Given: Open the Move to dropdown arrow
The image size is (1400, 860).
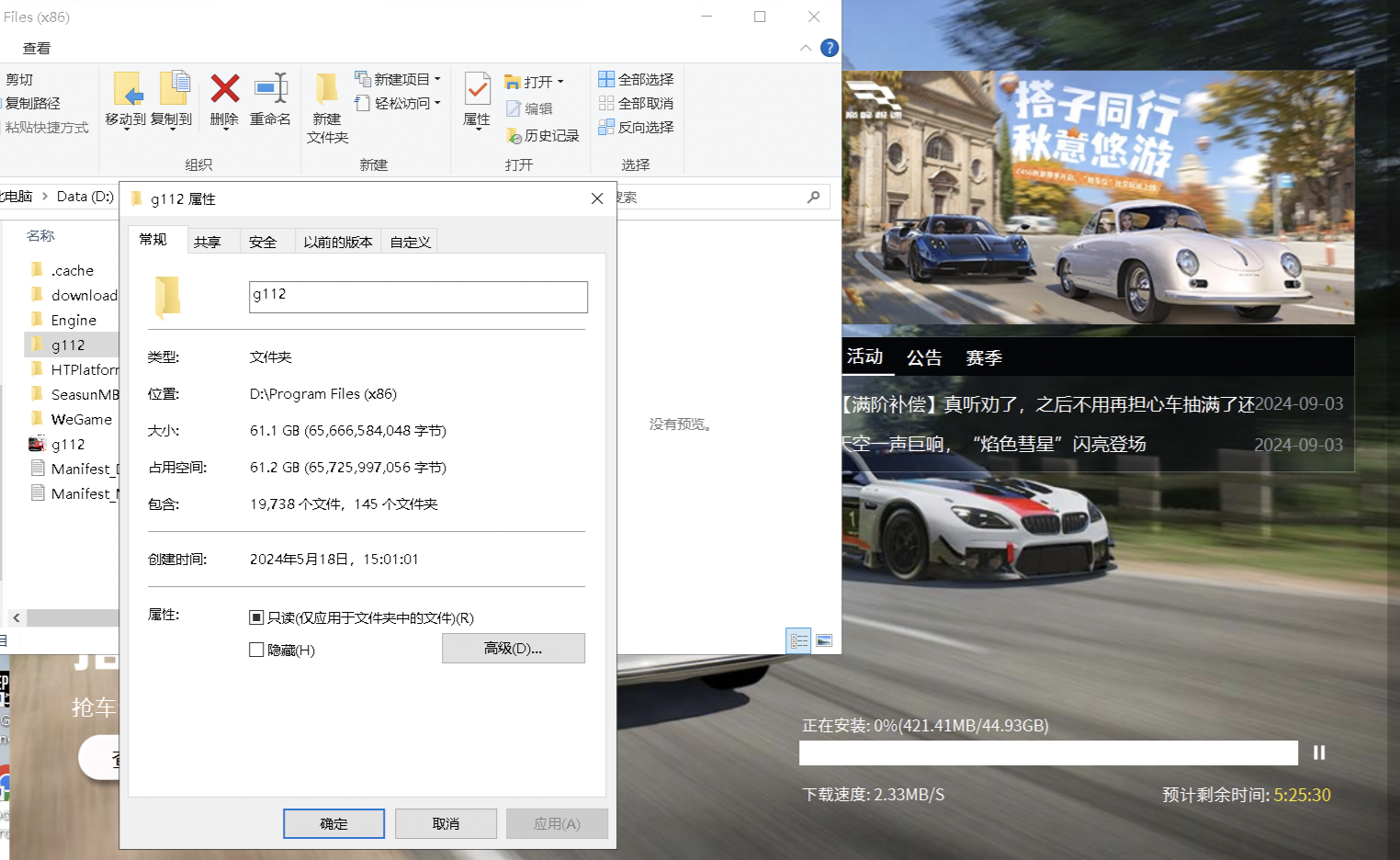Looking at the screenshot, I should pos(126,130).
